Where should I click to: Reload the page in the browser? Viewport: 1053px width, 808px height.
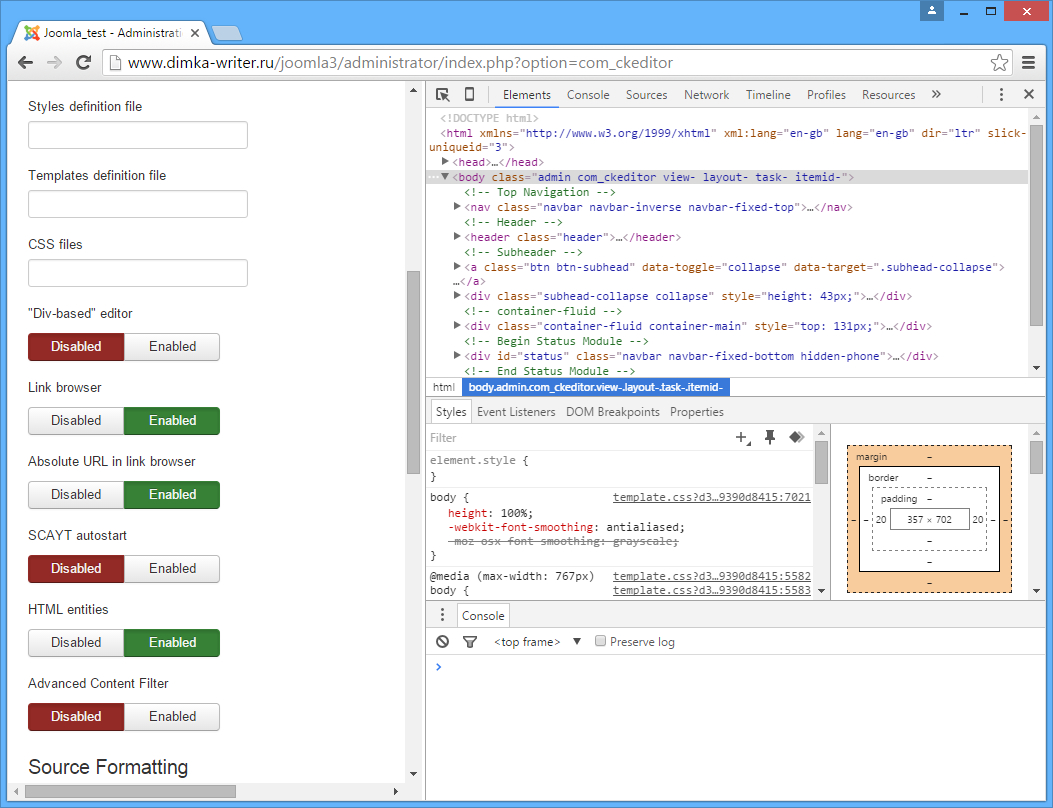click(x=84, y=63)
